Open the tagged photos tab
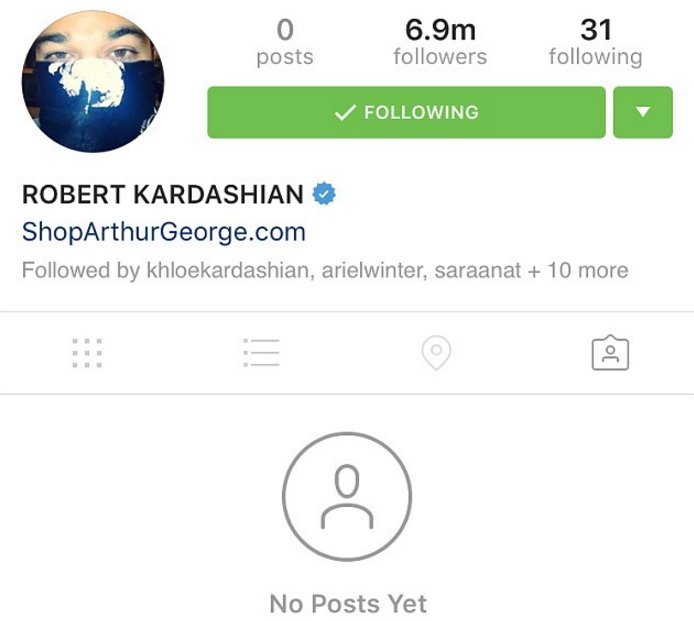Image resolution: width=694 pixels, height=621 pixels. point(610,352)
